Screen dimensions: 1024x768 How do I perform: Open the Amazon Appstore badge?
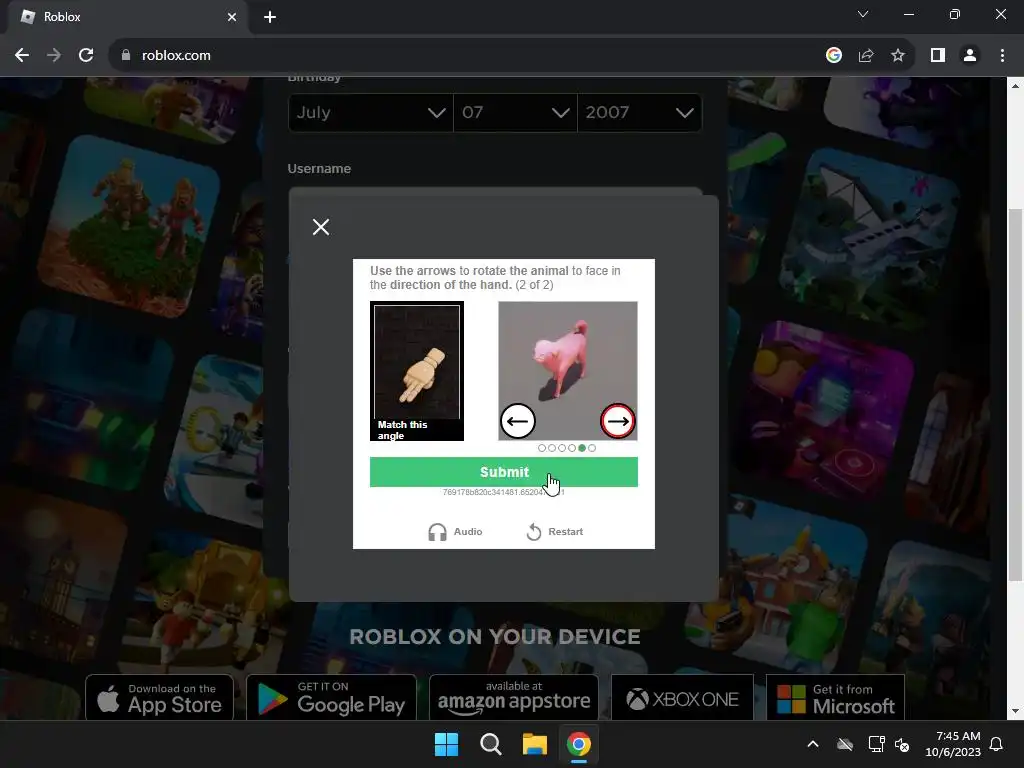[x=513, y=698]
